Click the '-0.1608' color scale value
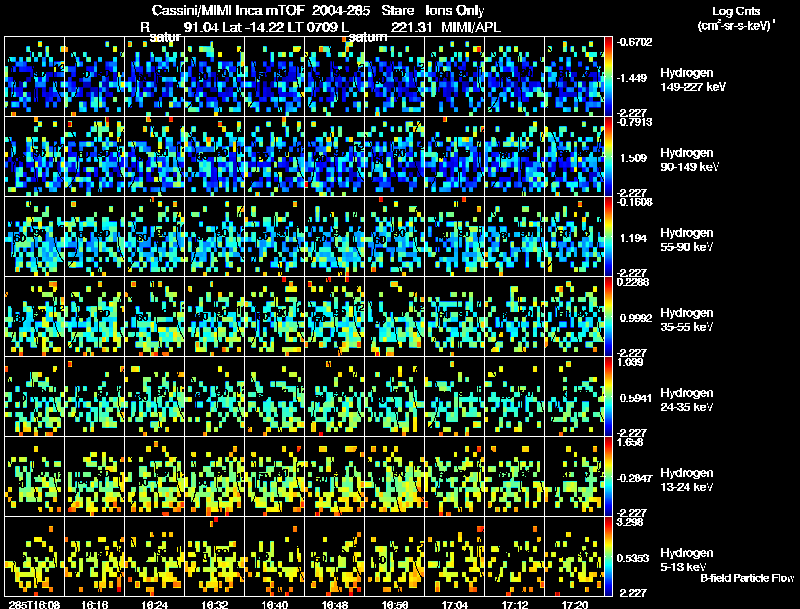The height and width of the screenshot is (609, 800). [634, 202]
